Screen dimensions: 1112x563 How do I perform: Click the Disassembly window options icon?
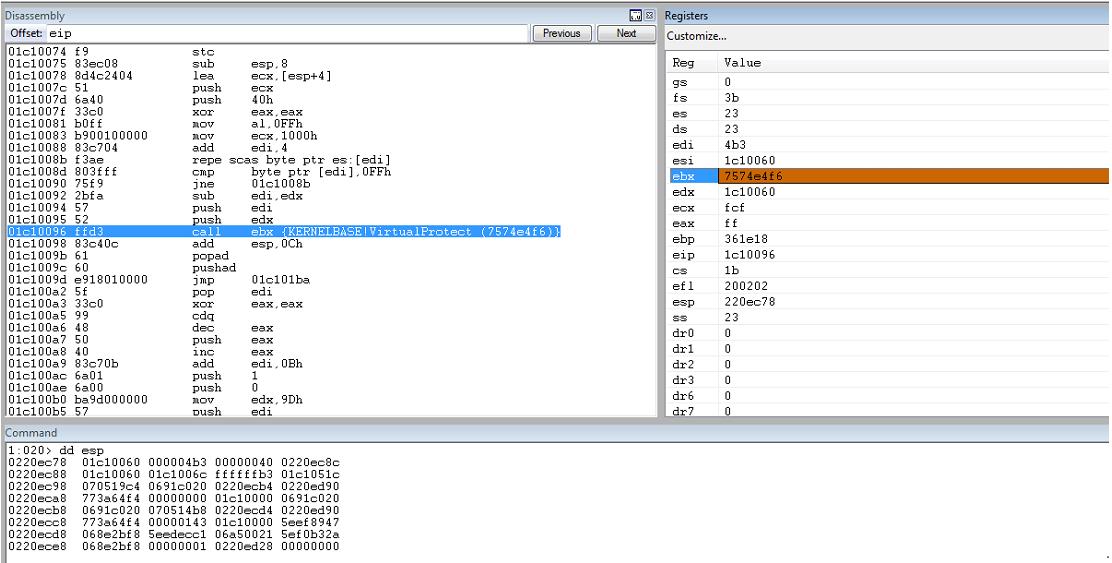point(635,16)
